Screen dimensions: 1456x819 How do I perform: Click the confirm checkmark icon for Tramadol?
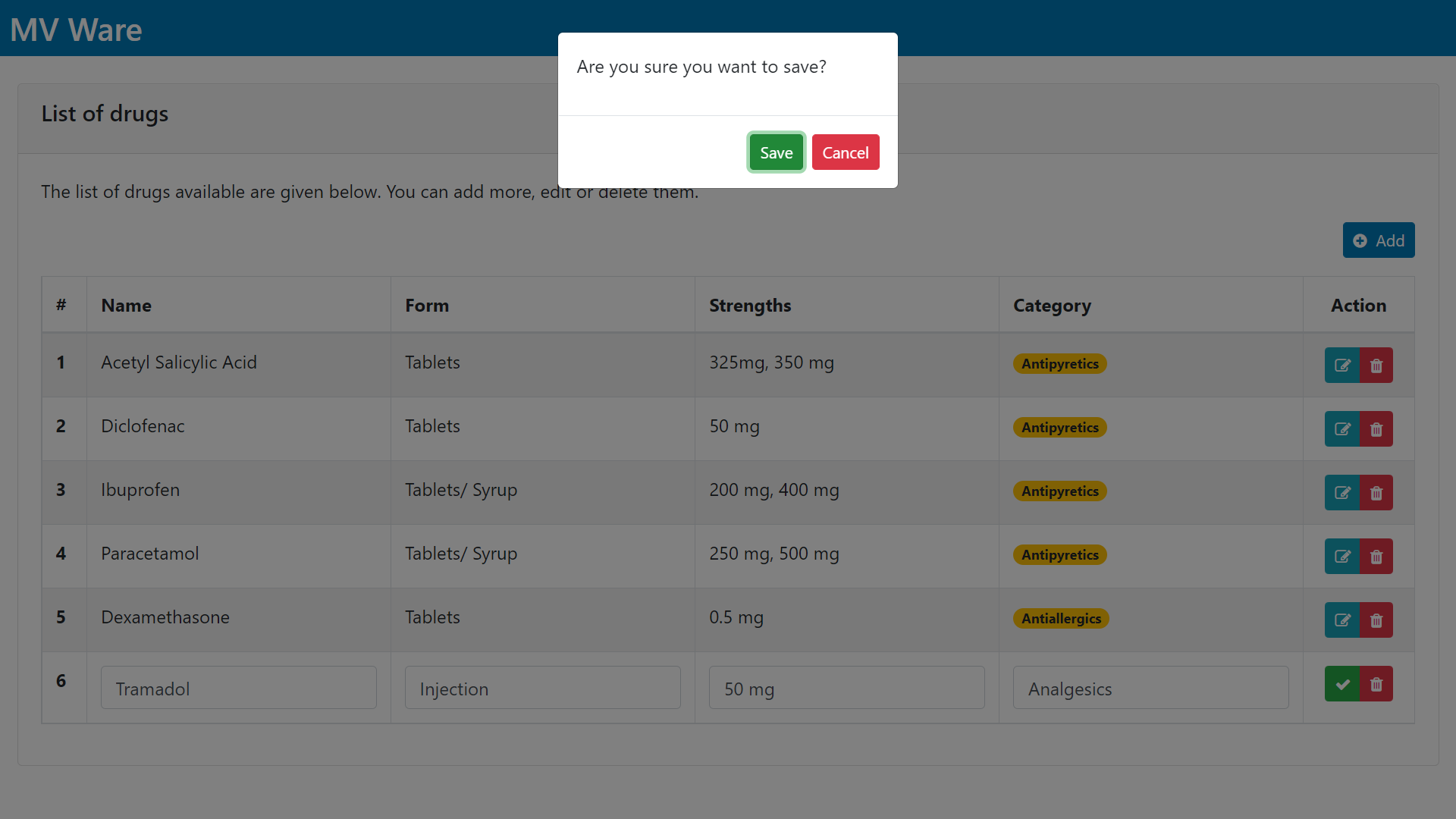1342,684
